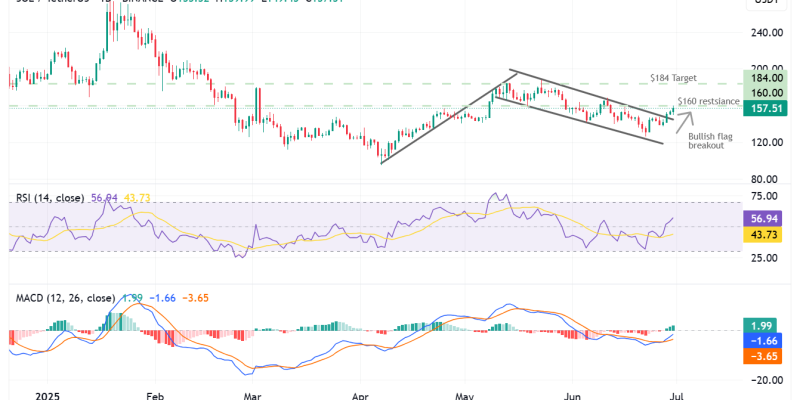This screenshot has height=400, width=800.
Task: Click the May label on time axis
Action: point(466,395)
